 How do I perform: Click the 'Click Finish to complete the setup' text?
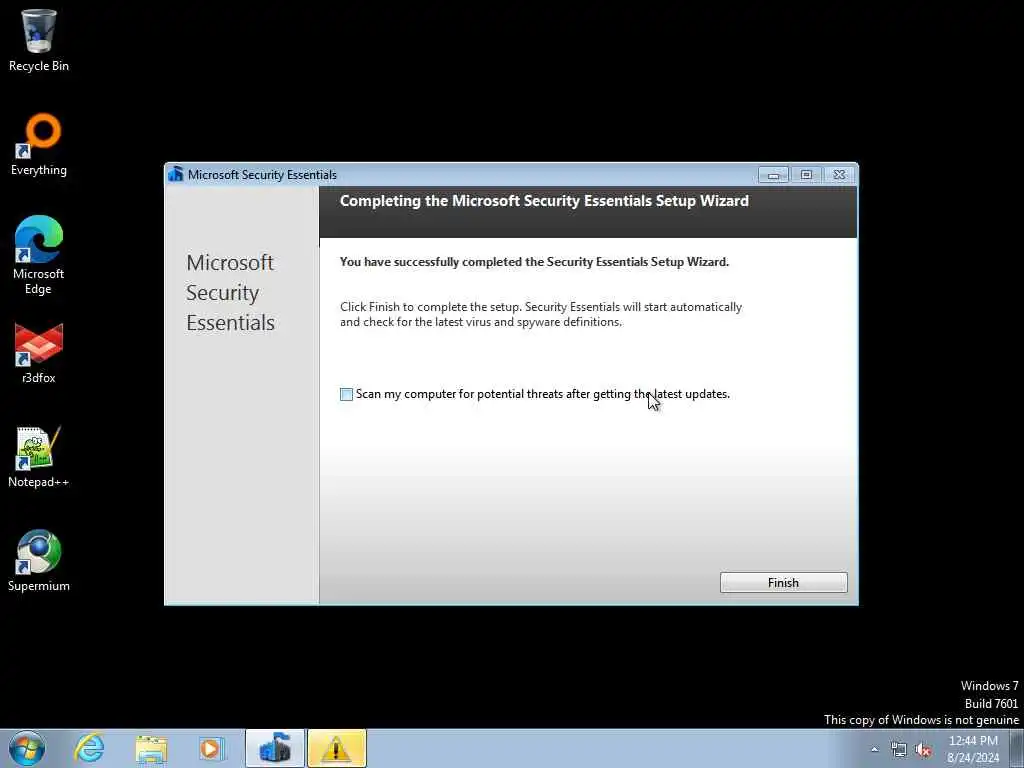[x=541, y=314]
